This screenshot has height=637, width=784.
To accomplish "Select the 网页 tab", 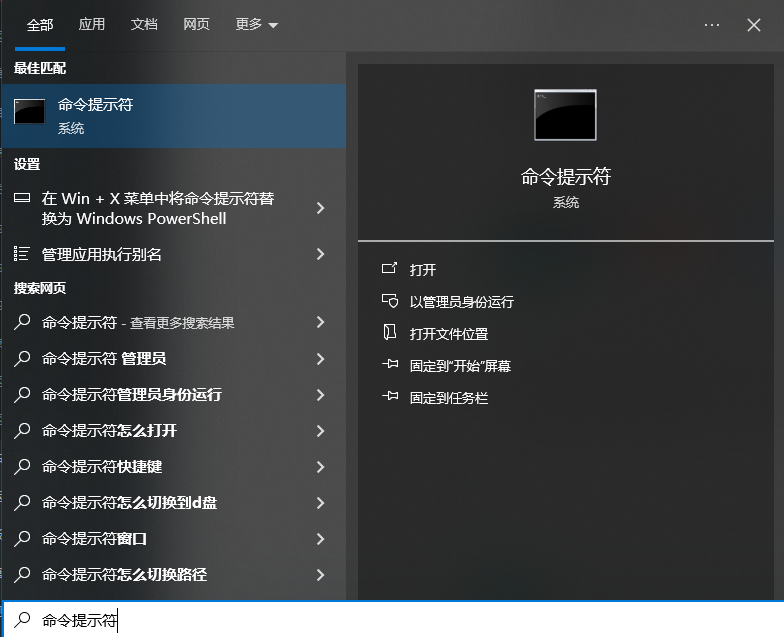I will pyautogui.click(x=196, y=25).
